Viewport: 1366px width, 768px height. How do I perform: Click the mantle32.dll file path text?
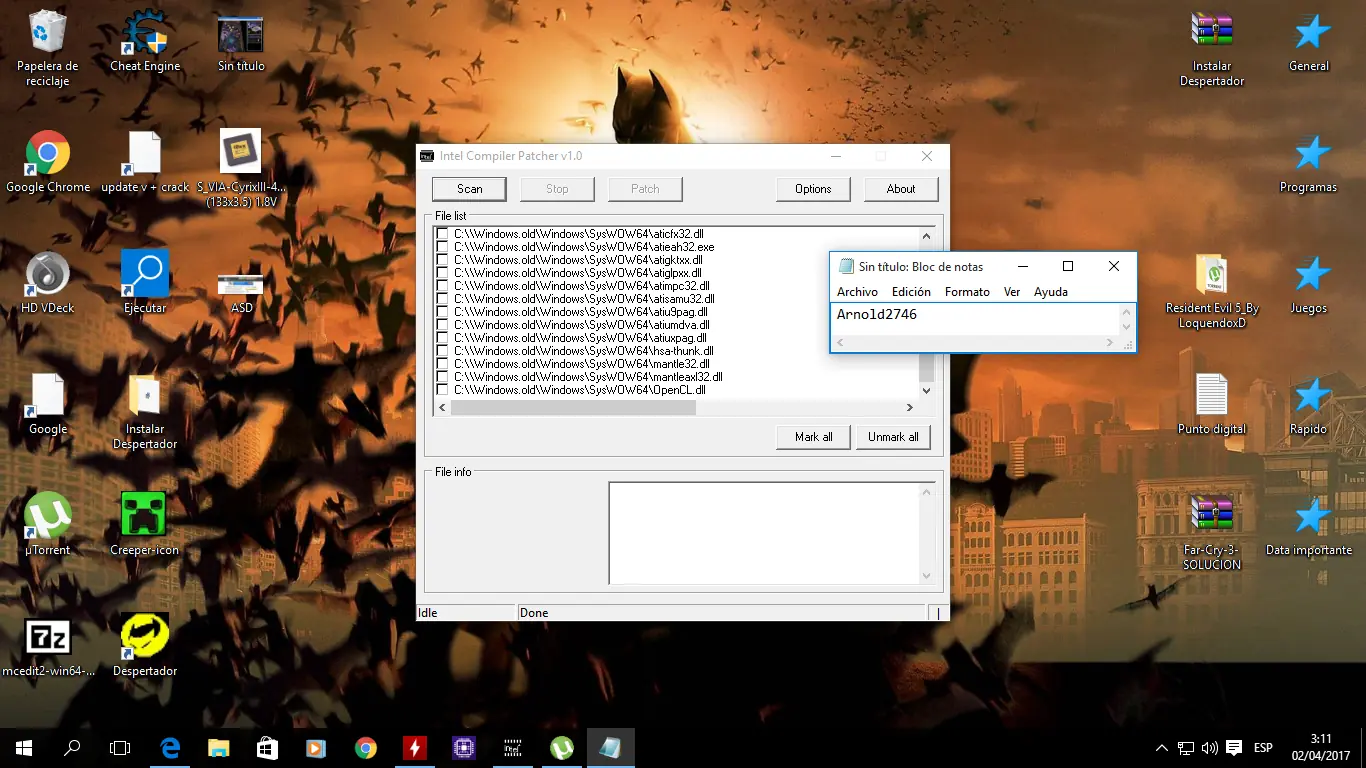(582, 364)
